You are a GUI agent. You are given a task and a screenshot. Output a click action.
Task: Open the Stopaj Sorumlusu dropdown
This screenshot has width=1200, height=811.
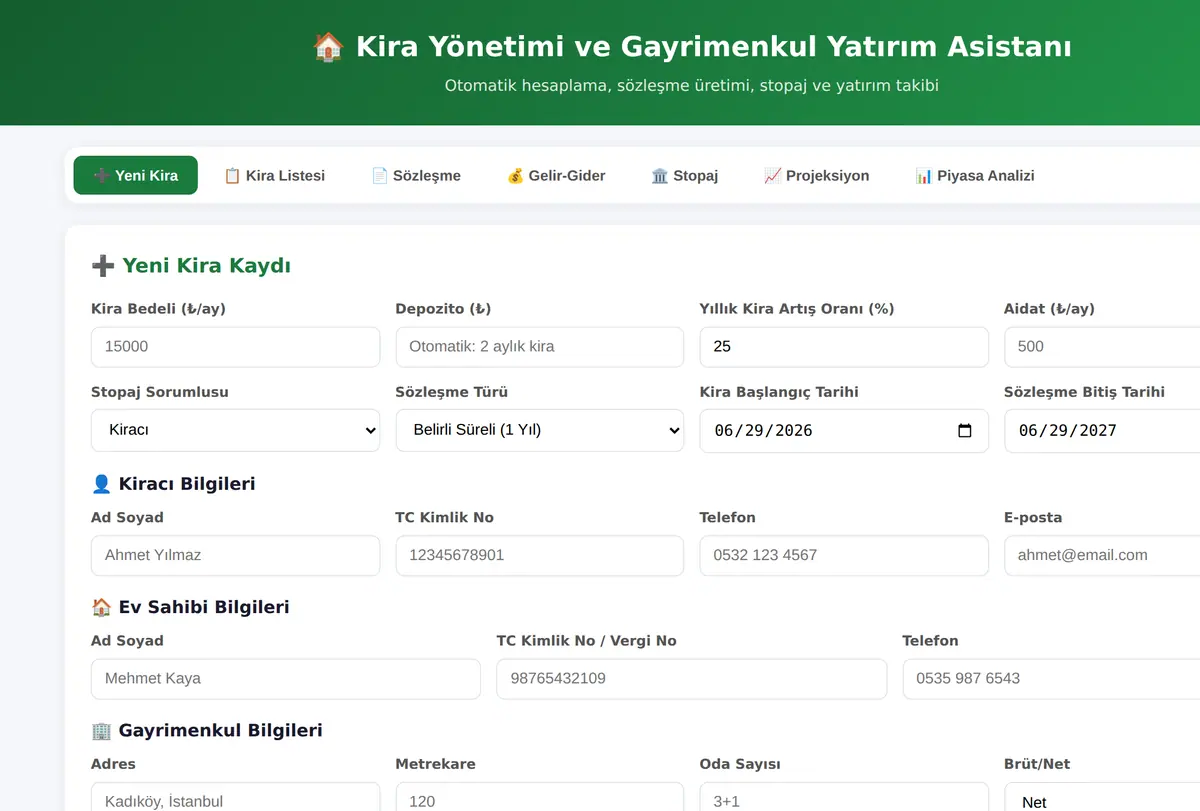tap(236, 430)
